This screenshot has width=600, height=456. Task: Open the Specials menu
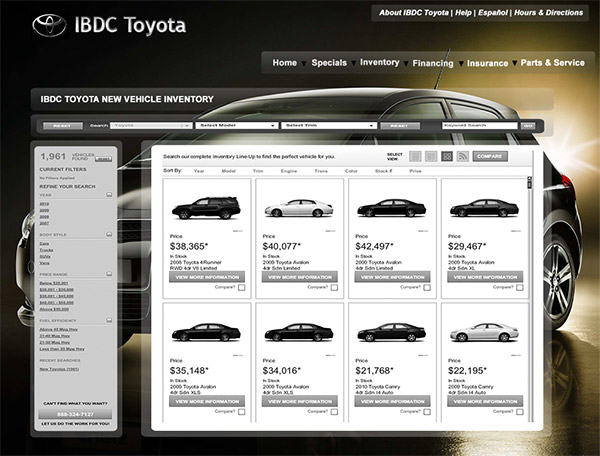(x=329, y=63)
